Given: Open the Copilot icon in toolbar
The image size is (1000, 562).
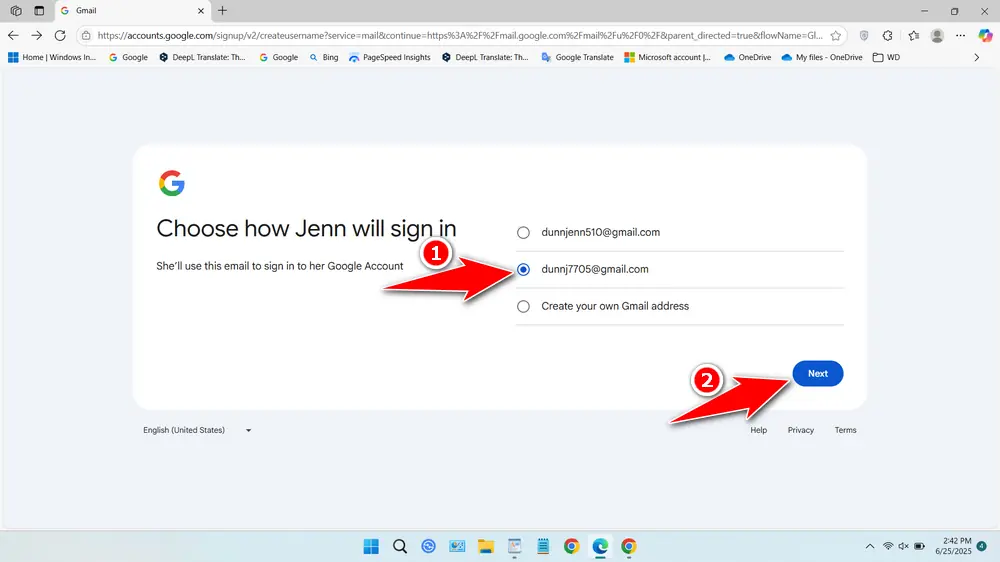Looking at the screenshot, I should tap(985, 36).
